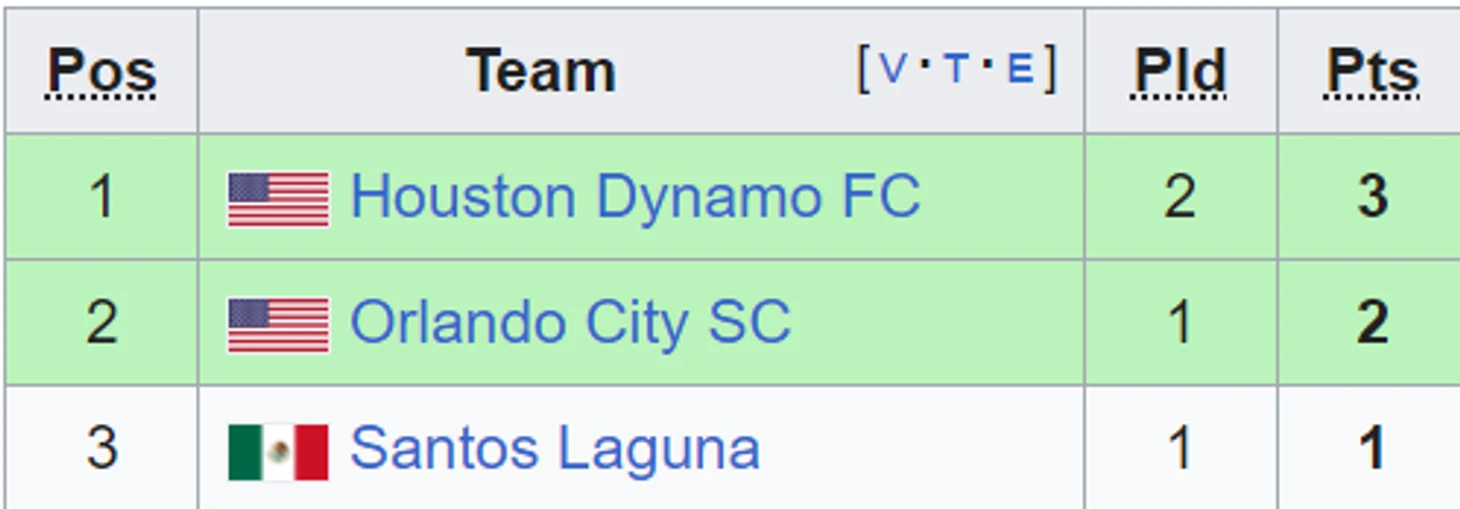Image resolution: width=1460 pixels, height=509 pixels.
Task: Click the T talk-template link
Action: pyautogui.click(x=957, y=69)
